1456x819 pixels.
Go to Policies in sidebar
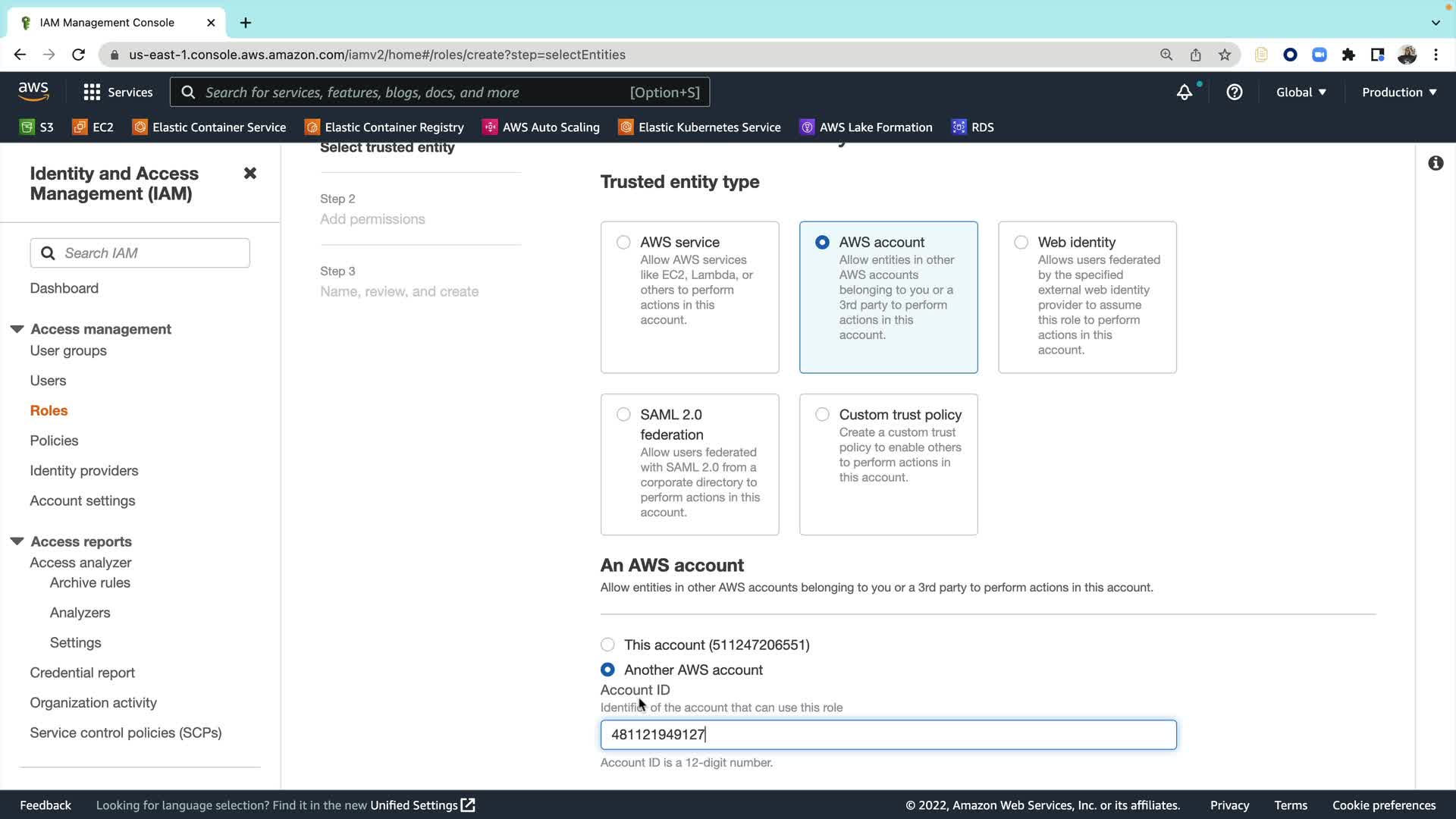click(54, 441)
